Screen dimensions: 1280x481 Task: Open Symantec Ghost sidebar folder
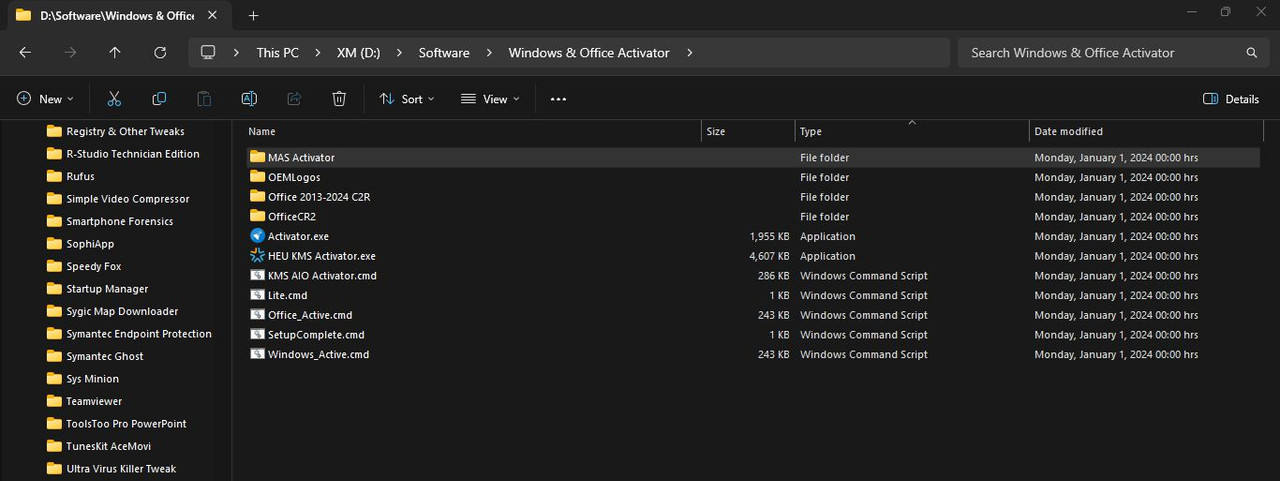pyautogui.click(x=96, y=356)
